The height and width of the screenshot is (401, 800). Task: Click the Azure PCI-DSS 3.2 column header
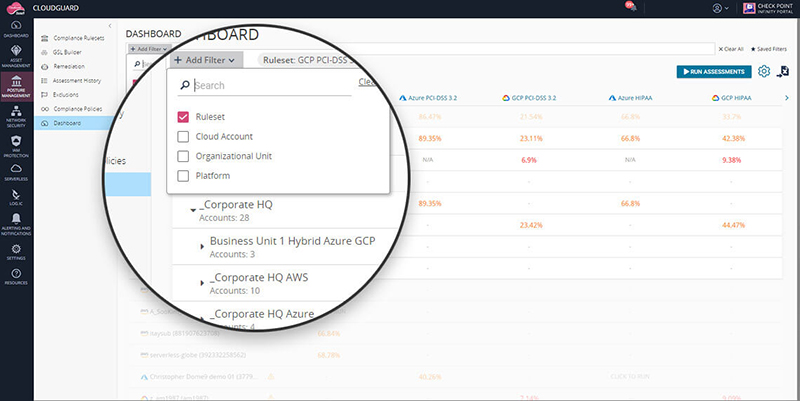click(427, 98)
